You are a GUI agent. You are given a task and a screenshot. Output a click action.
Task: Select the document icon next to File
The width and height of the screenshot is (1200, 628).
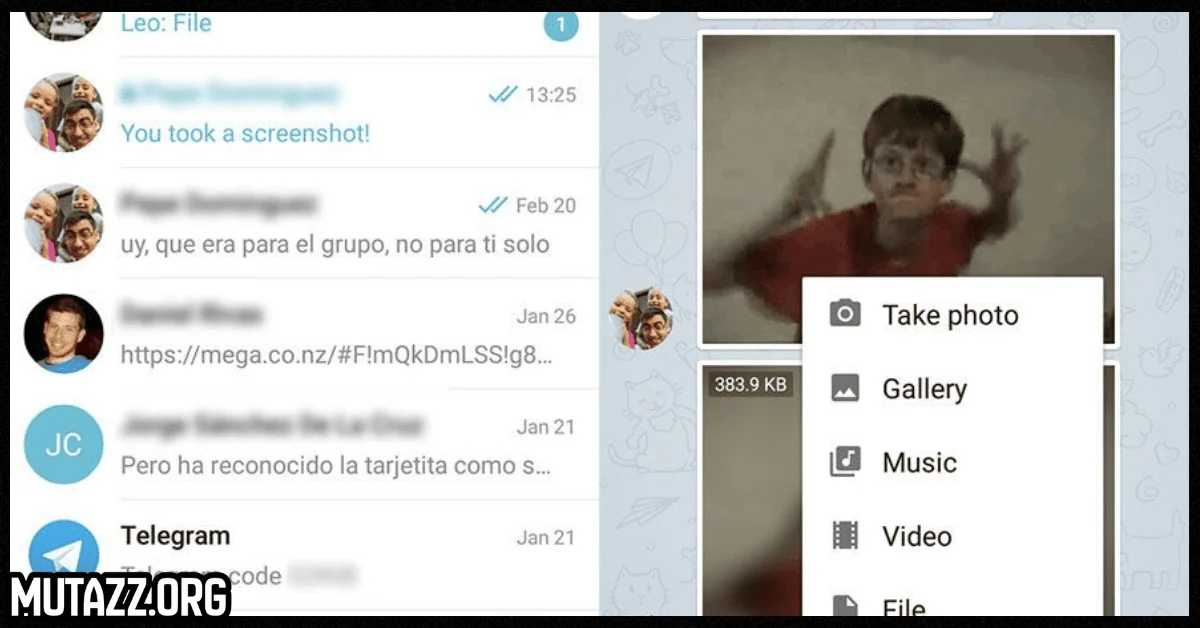coord(845,604)
